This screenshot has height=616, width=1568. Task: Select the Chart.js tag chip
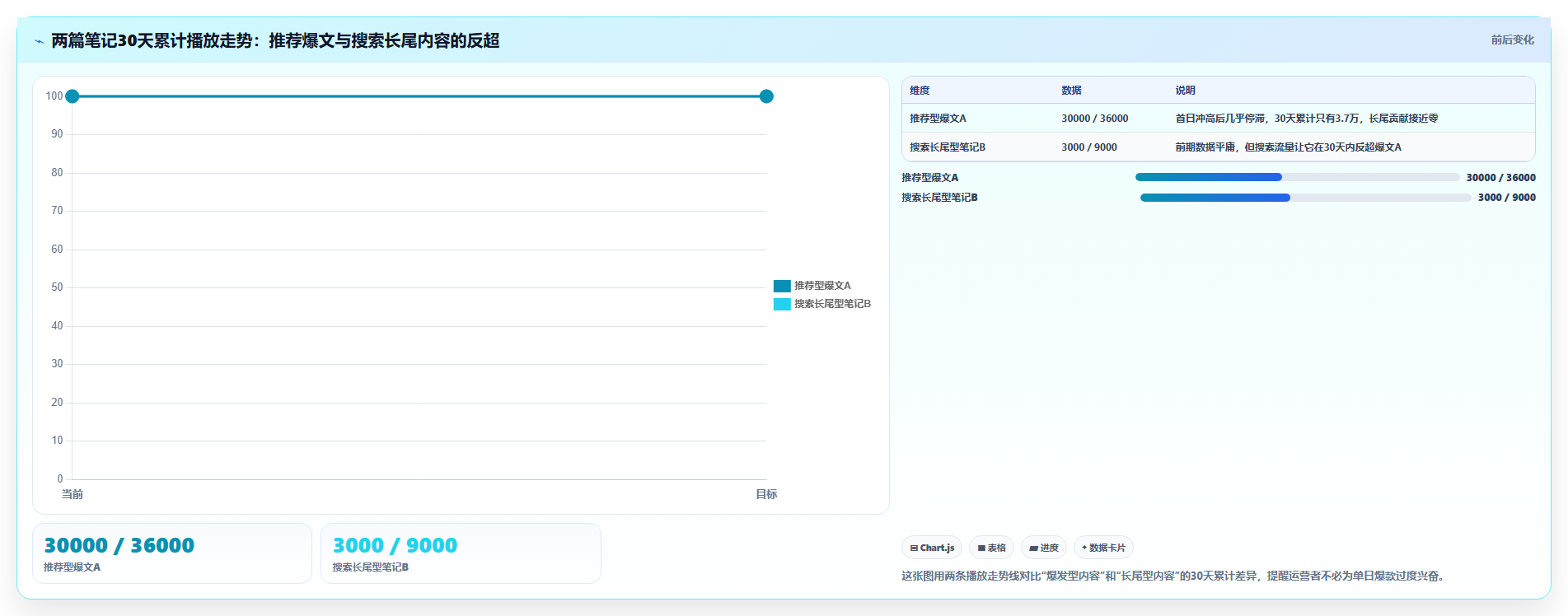pos(932,548)
